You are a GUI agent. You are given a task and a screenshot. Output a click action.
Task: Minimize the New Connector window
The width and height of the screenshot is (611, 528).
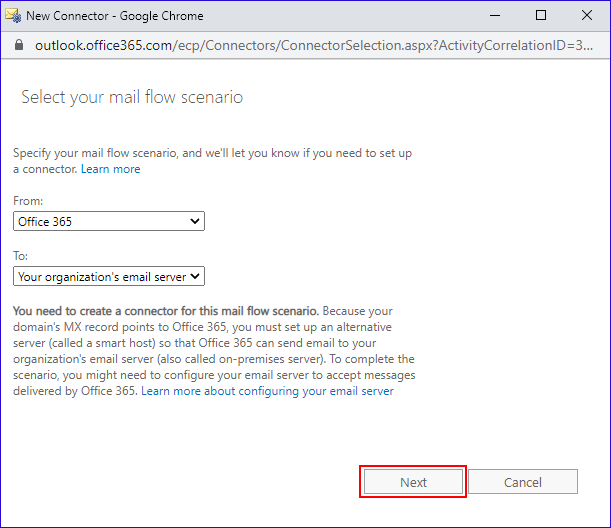[494, 15]
